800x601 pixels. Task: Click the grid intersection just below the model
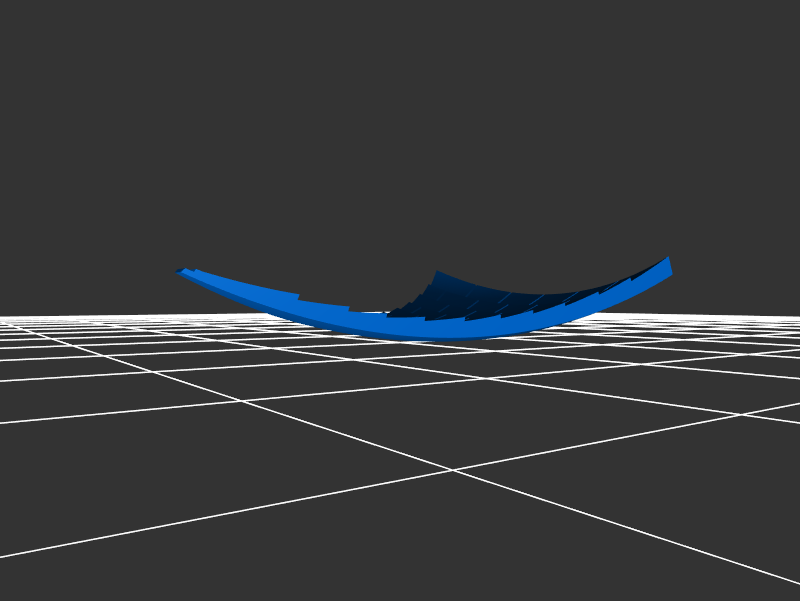[x=487, y=378]
